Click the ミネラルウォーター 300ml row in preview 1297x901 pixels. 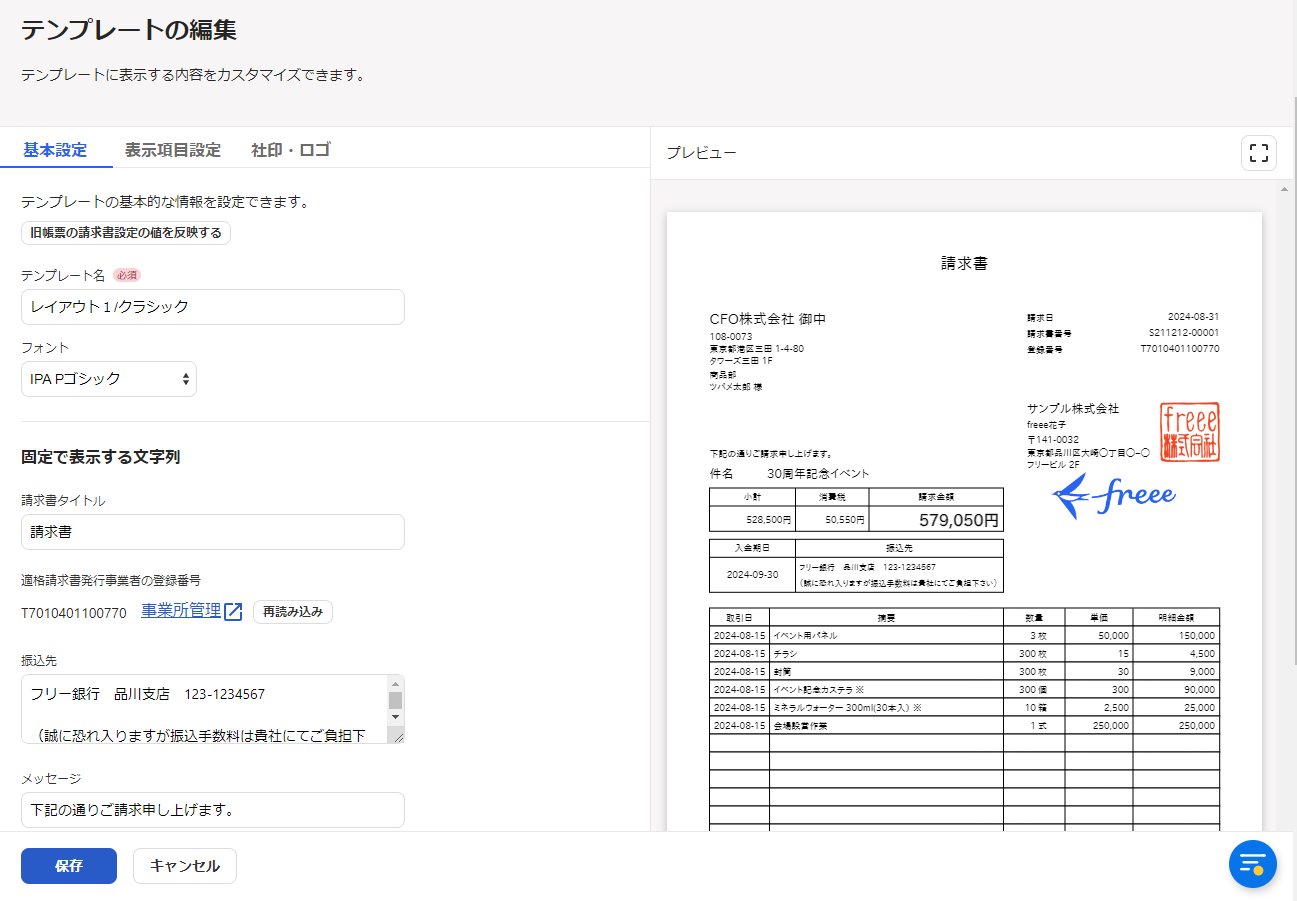[x=964, y=707]
